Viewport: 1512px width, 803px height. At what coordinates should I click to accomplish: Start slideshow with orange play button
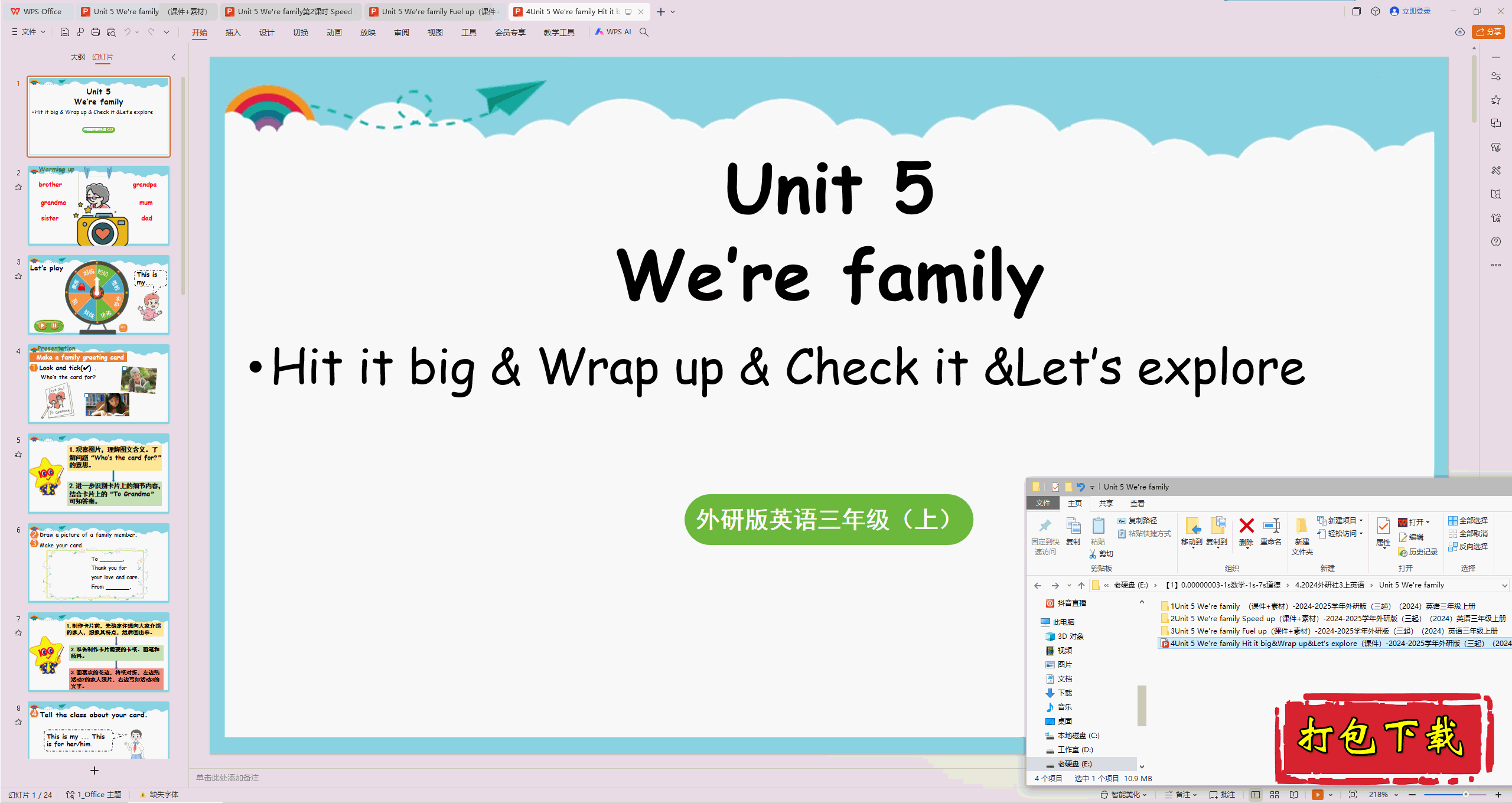1318,795
